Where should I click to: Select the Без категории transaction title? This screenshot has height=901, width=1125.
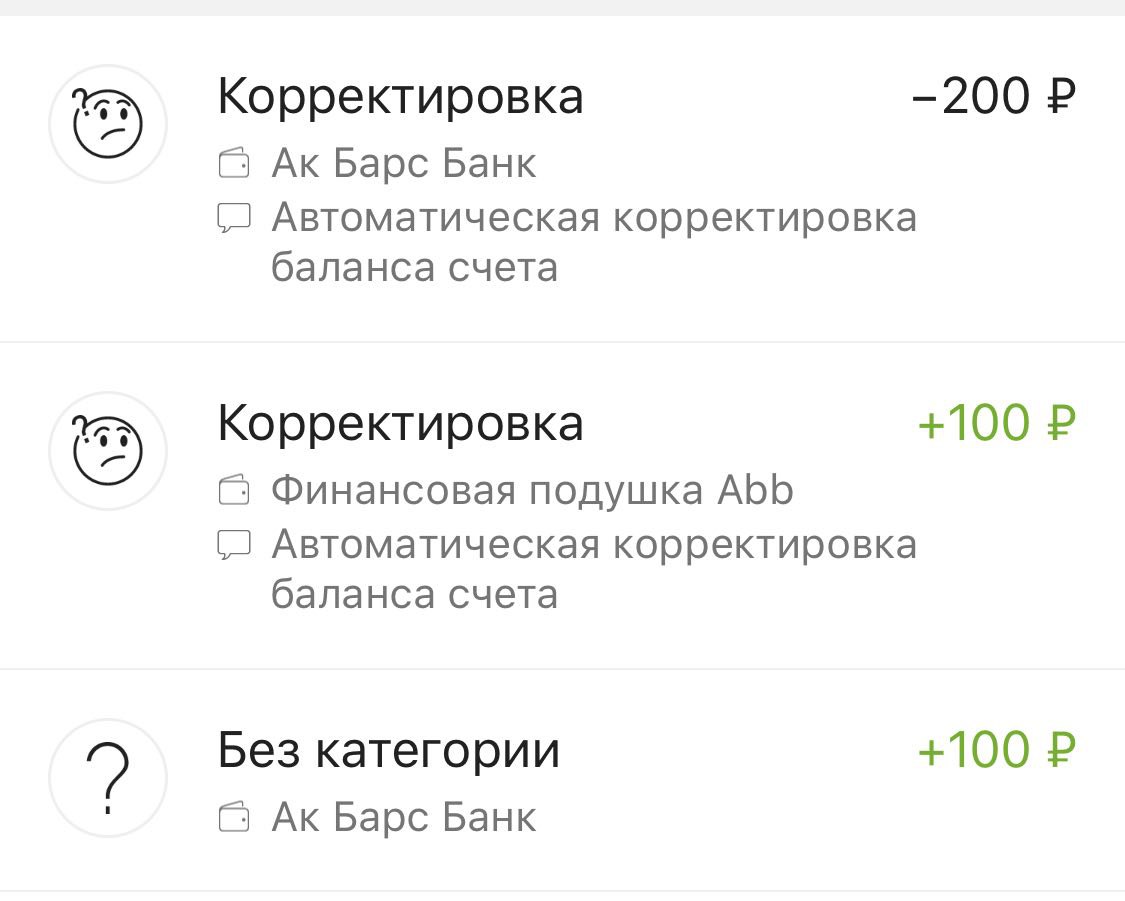(x=388, y=751)
